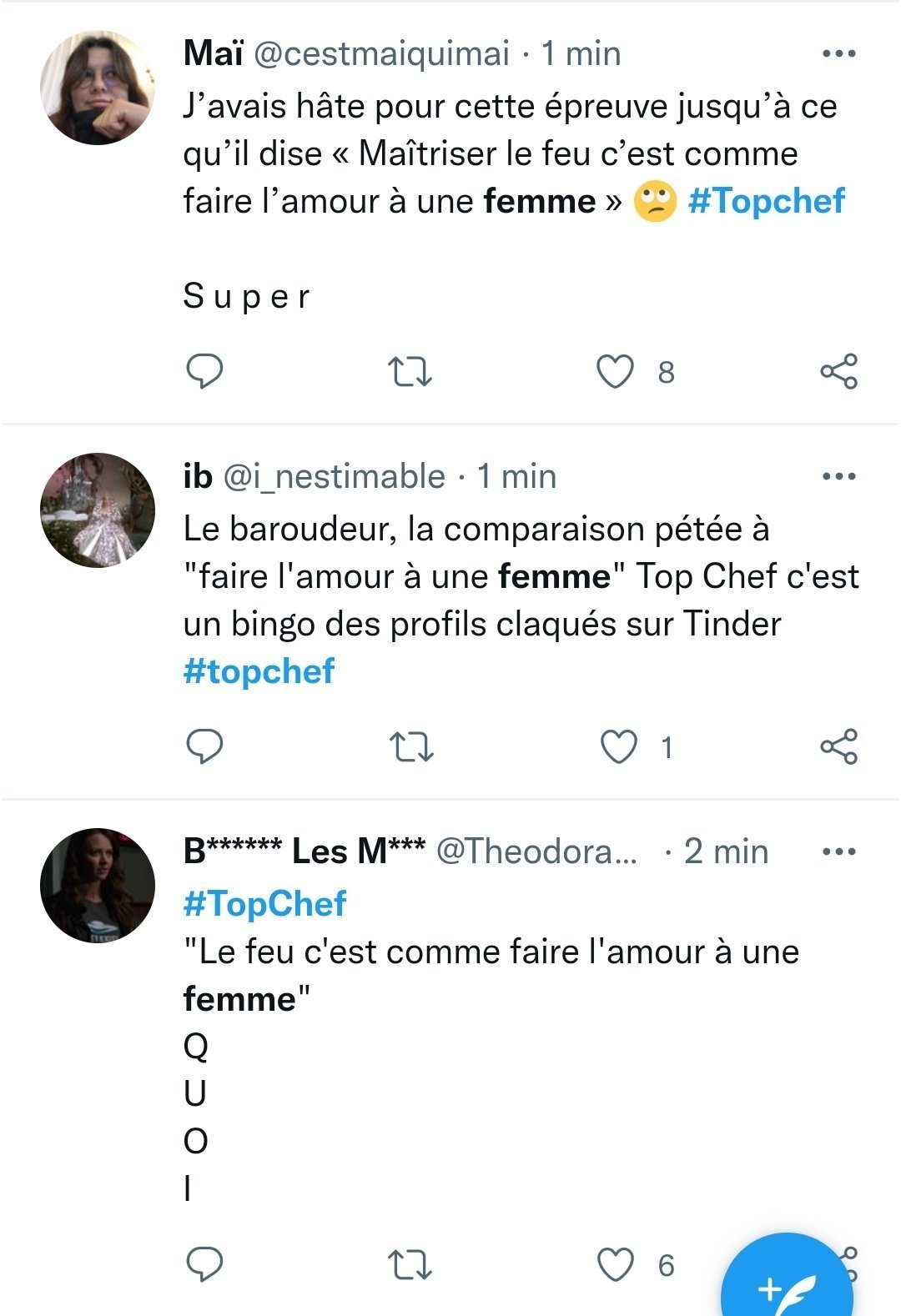Retweet the QUOI tweet
901x1316 pixels.
pyautogui.click(x=410, y=1265)
